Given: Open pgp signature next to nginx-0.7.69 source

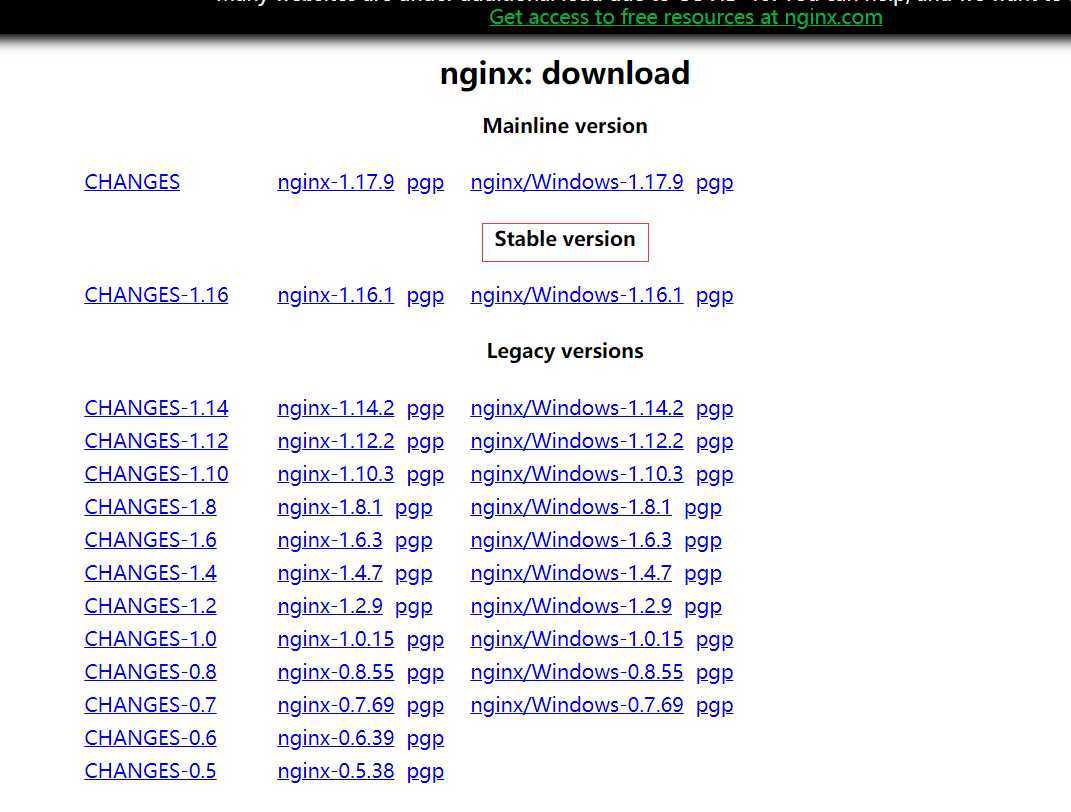Looking at the screenshot, I should tap(425, 705).
